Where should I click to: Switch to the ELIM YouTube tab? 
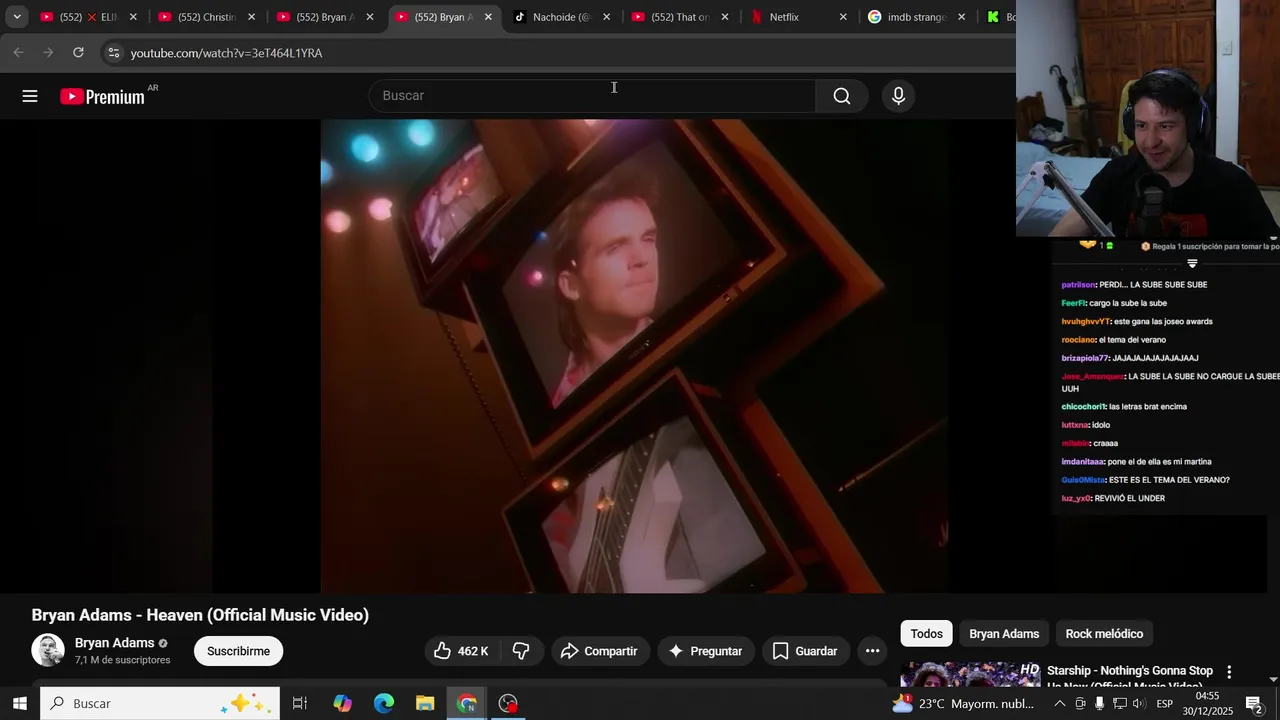(88, 17)
